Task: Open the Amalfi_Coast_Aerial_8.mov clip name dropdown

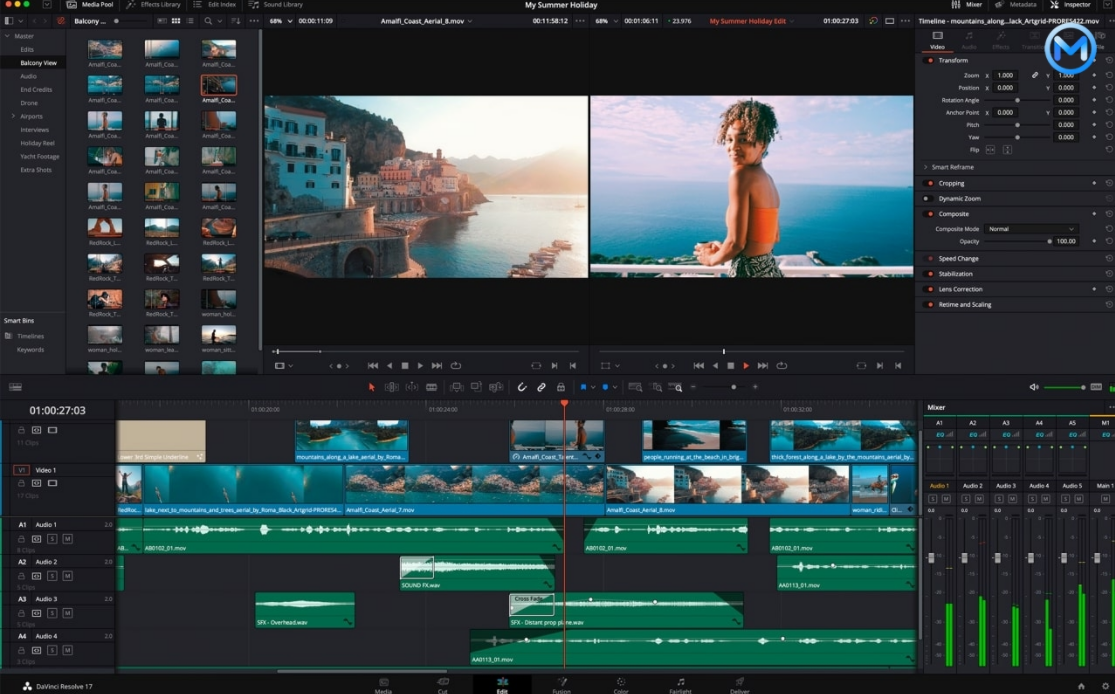Action: [470, 21]
